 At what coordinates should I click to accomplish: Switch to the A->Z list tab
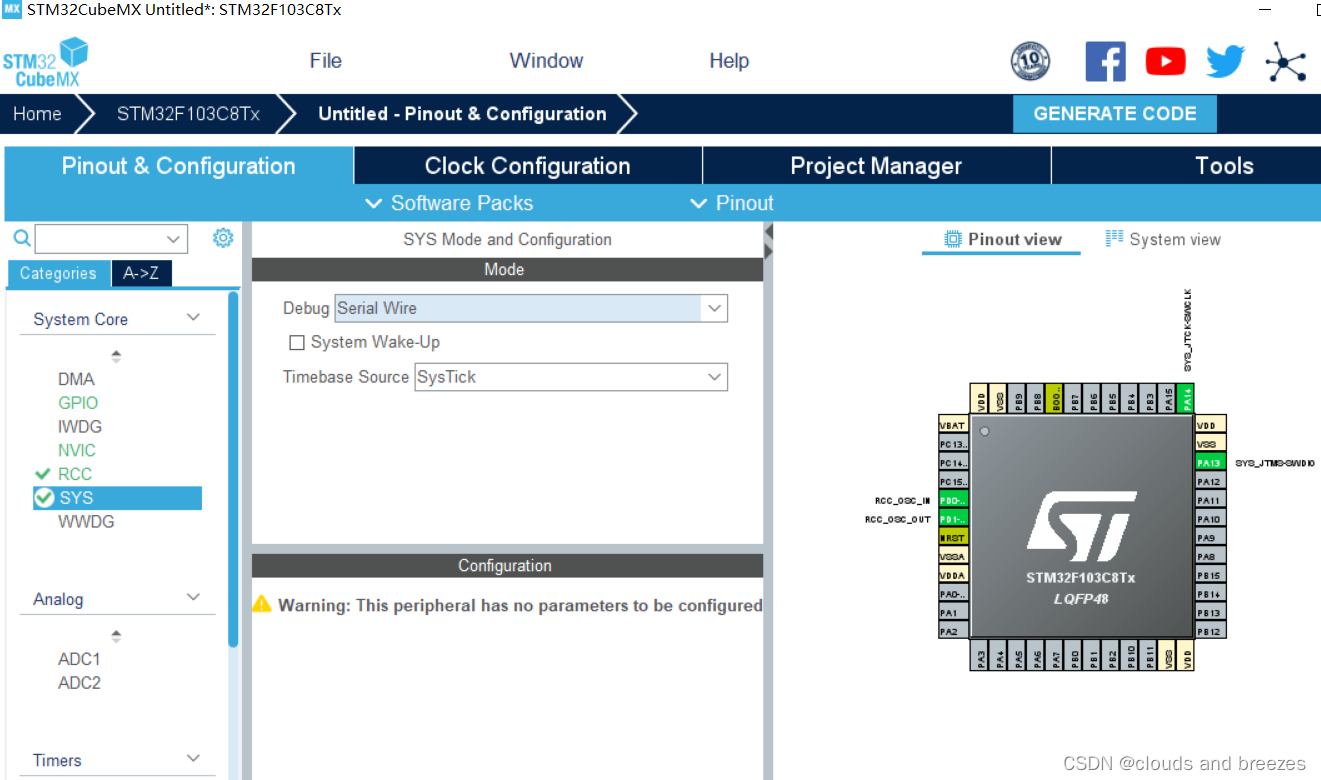[x=141, y=273]
